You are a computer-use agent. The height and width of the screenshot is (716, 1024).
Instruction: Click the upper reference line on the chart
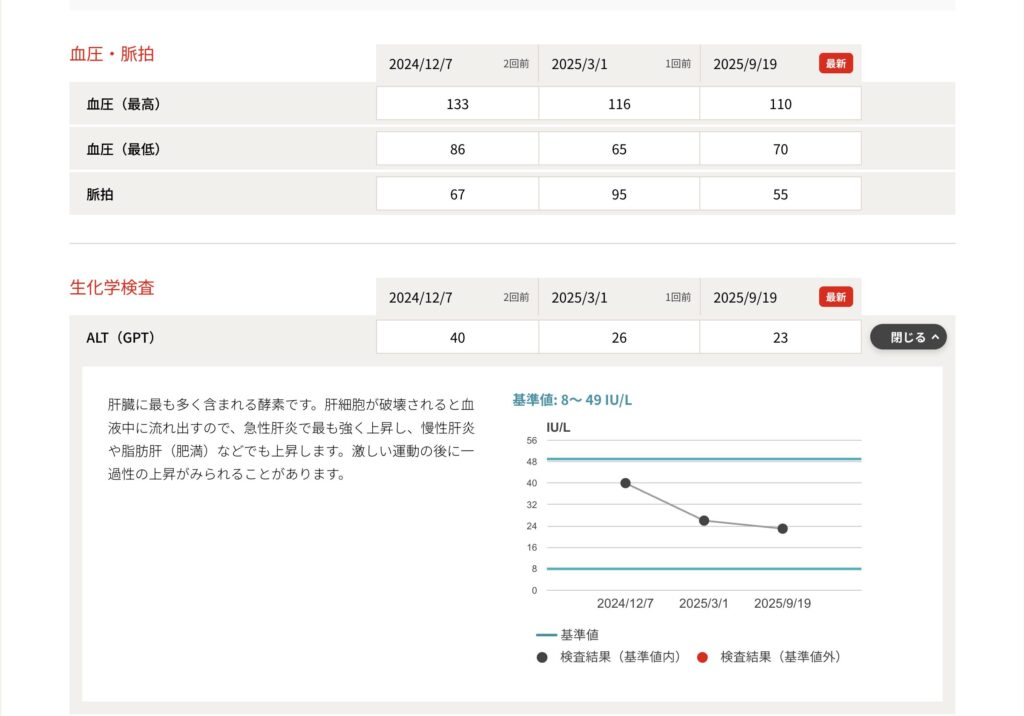[700, 459]
